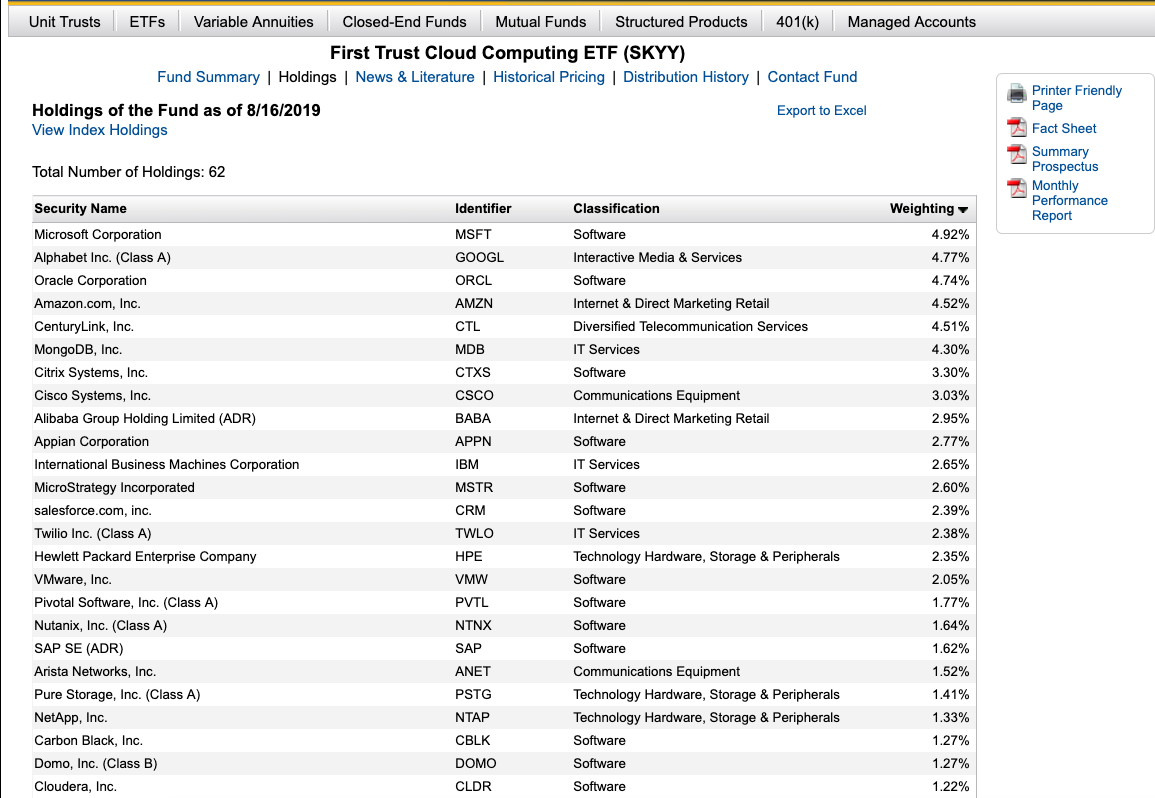Go to Mutual Funds tab
This screenshot has width=1155, height=798.
click(541, 22)
